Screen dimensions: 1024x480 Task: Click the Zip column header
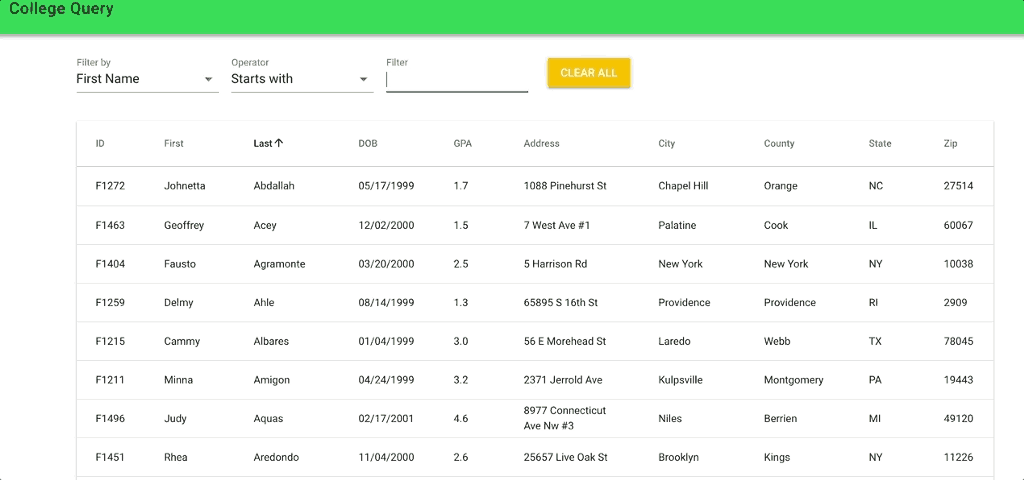pyautogui.click(x=950, y=144)
